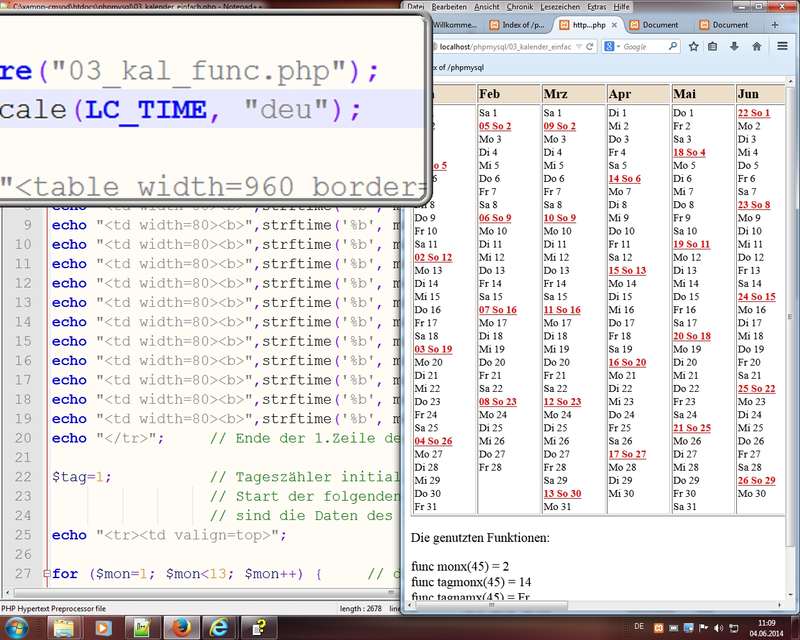
Task: Collapse the for loop fold marker at line 27
Action: pyautogui.click(x=45, y=574)
